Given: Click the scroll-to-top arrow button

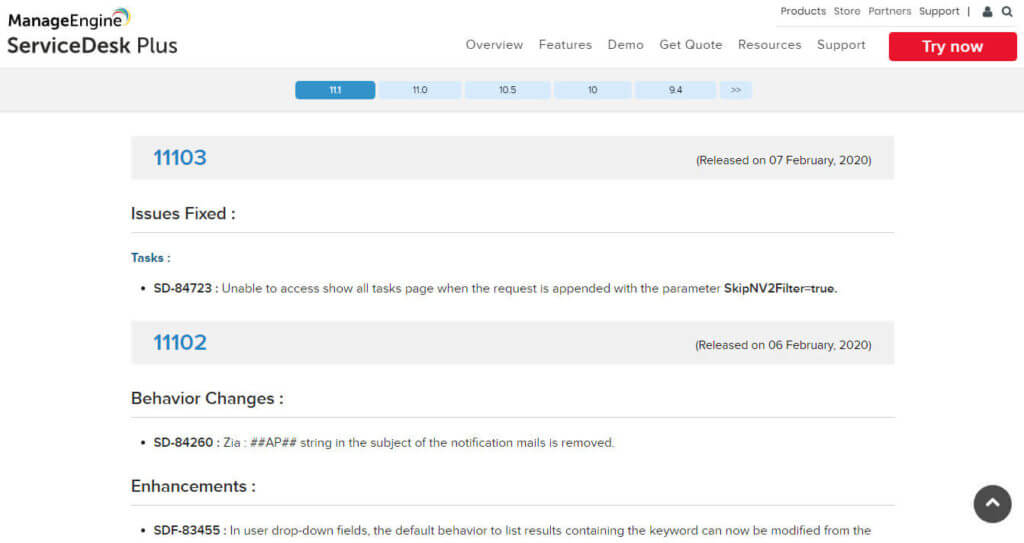Looking at the screenshot, I should [x=992, y=503].
